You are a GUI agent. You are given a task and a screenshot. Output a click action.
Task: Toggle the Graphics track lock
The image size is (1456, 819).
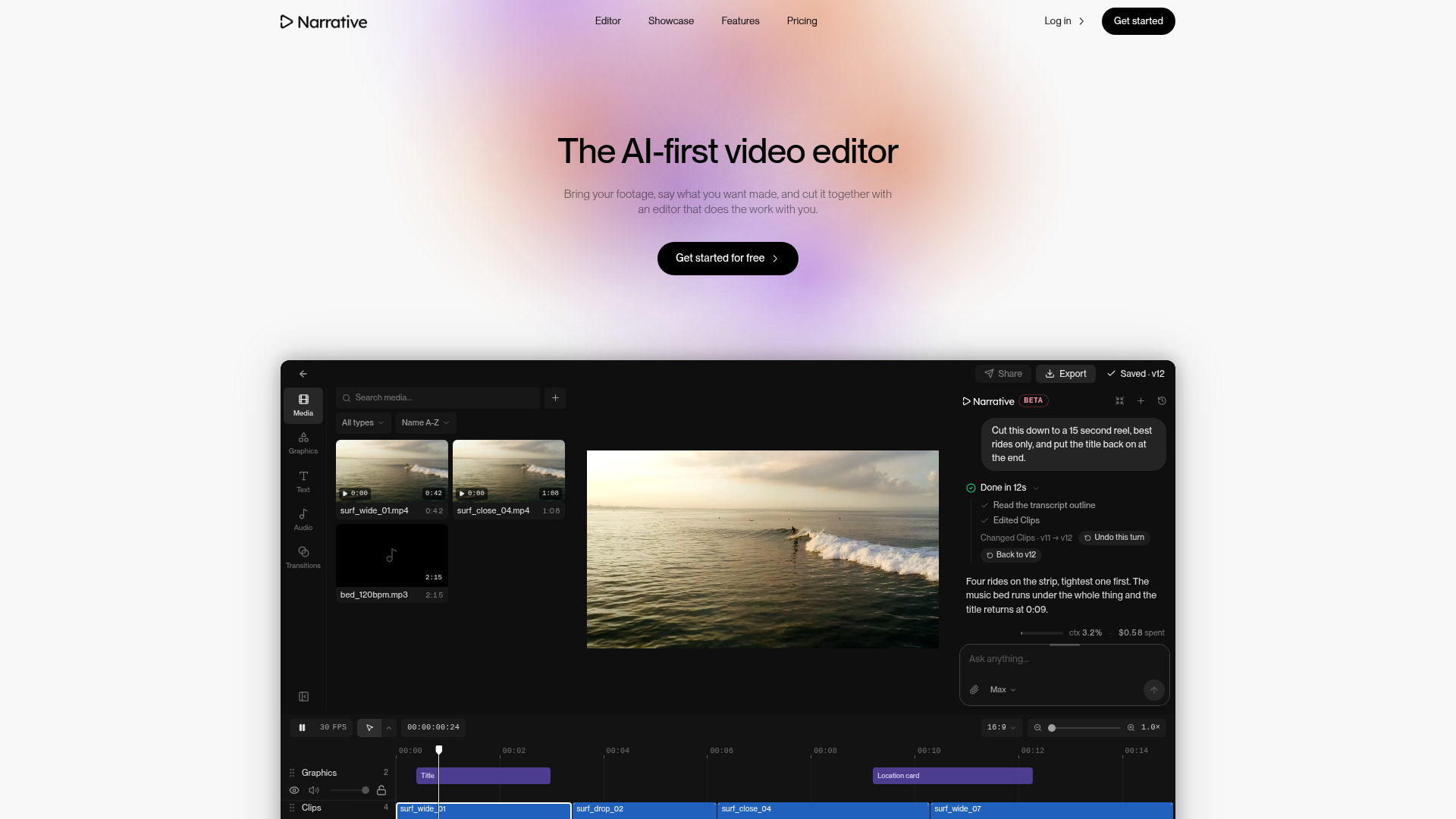[381, 791]
